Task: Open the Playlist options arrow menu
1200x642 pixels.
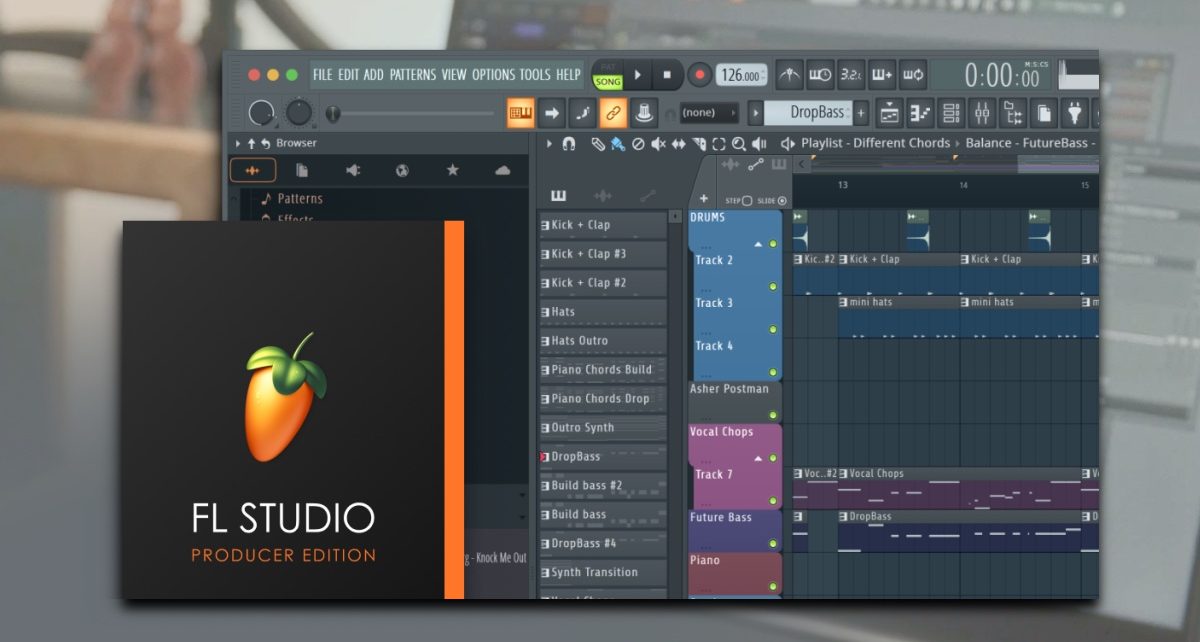Action: tap(549, 144)
